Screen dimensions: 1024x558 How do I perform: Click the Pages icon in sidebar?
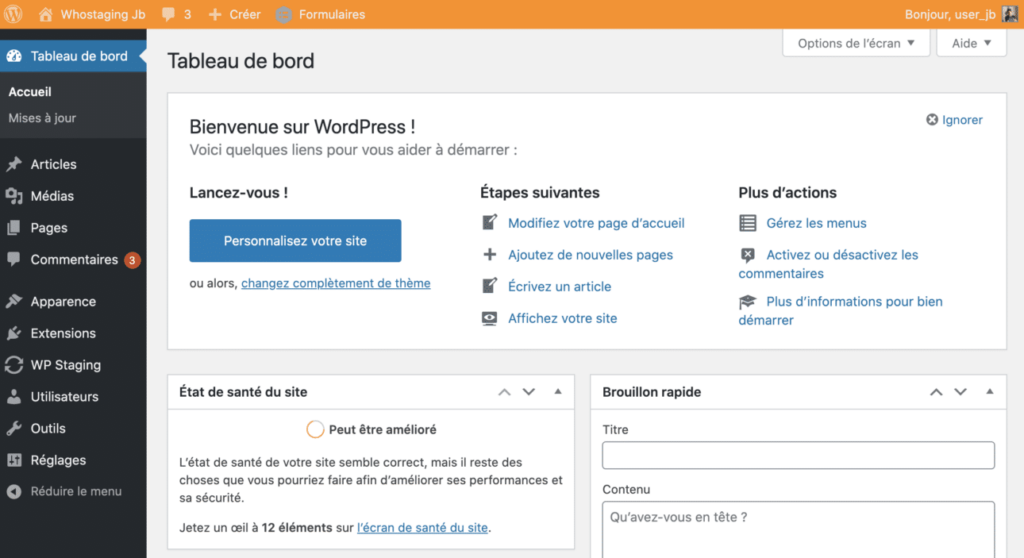(x=14, y=227)
